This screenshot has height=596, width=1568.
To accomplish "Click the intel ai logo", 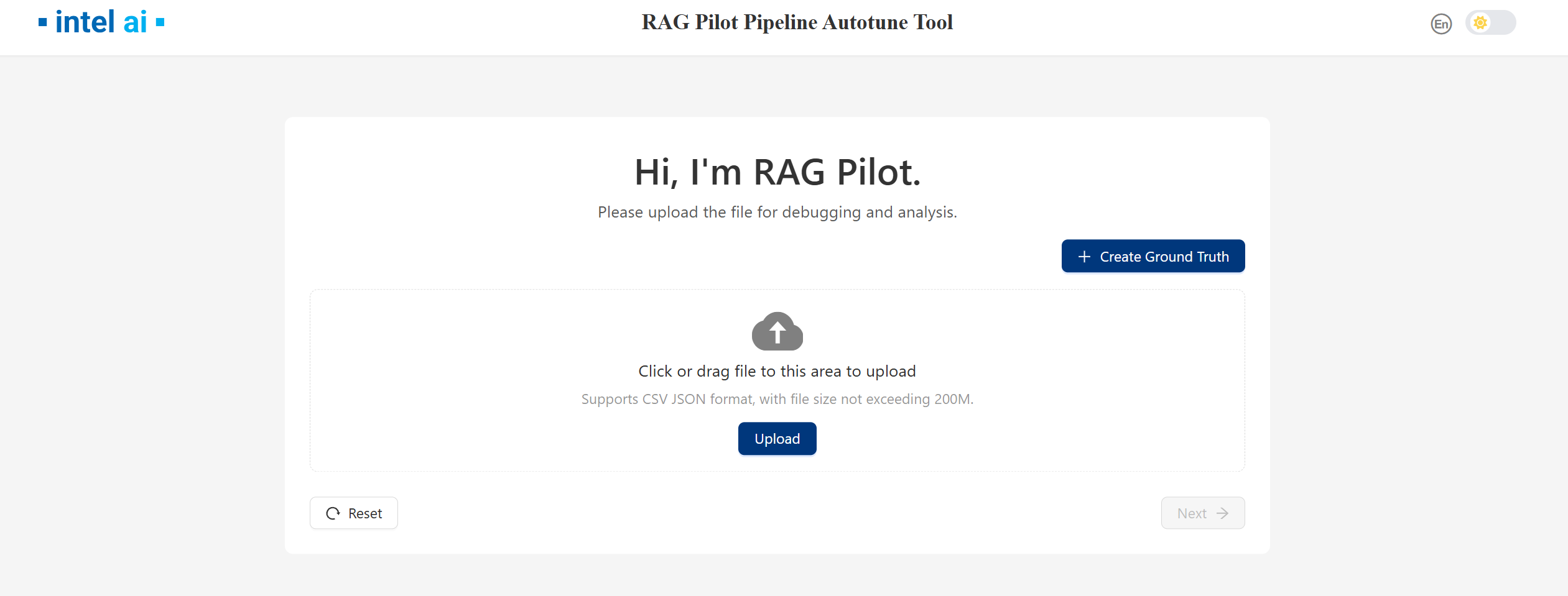I will tap(101, 22).
